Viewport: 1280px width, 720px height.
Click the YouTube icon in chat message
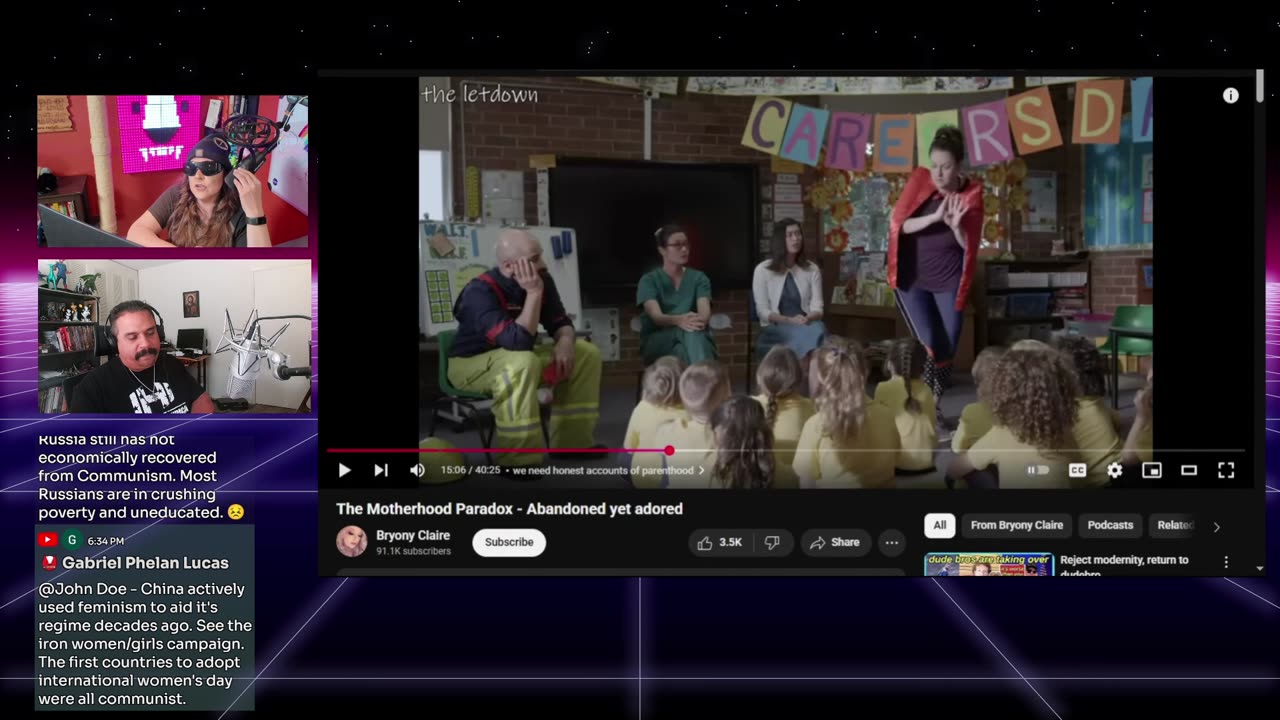click(47, 540)
